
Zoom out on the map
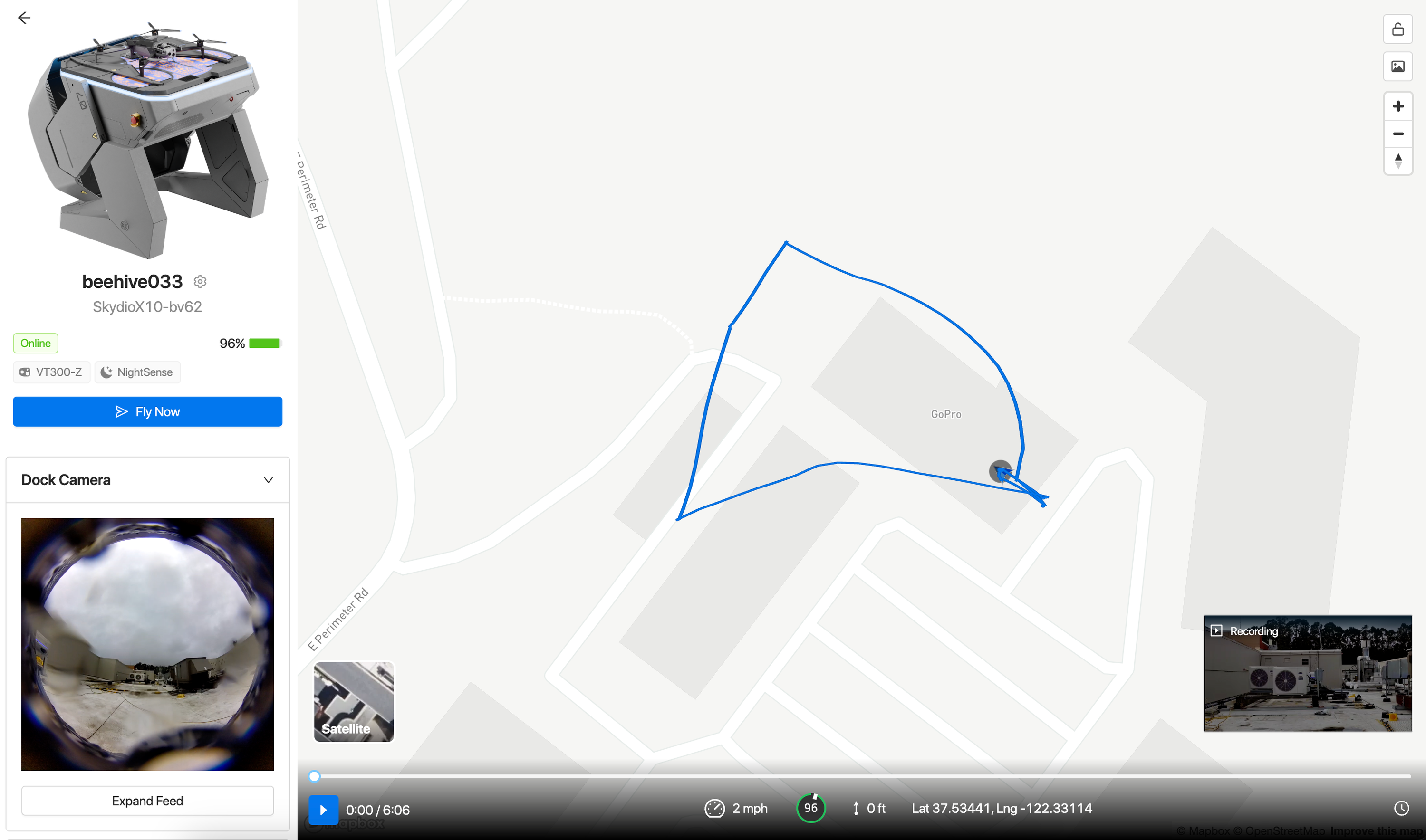(1397, 134)
